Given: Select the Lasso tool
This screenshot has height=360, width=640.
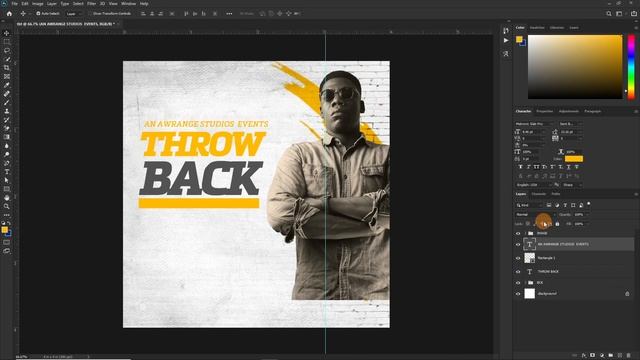Looking at the screenshot, I should coord(7,51).
